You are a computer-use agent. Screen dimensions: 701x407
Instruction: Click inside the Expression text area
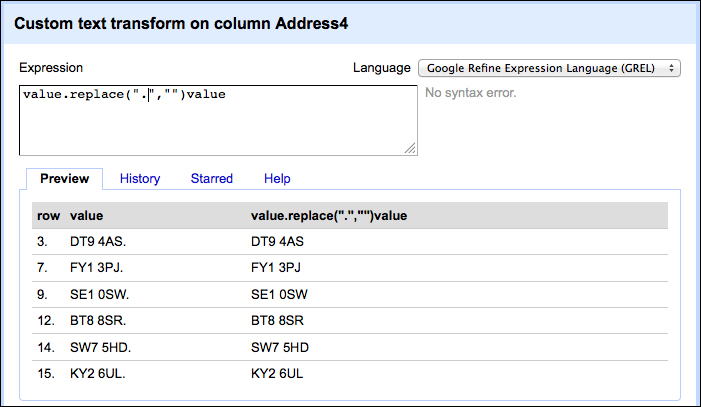(218, 120)
